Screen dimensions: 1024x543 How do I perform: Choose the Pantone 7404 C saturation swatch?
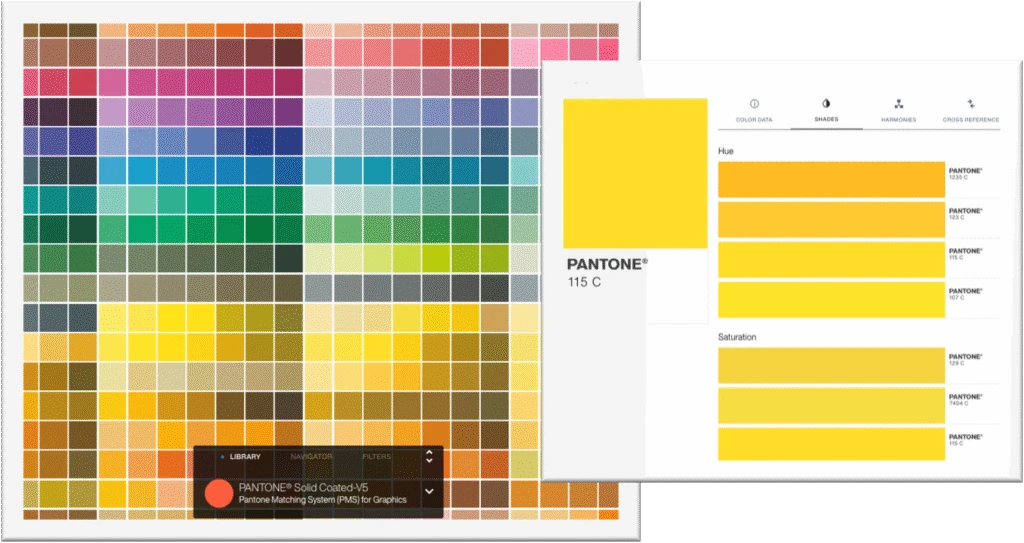pyautogui.click(x=831, y=404)
